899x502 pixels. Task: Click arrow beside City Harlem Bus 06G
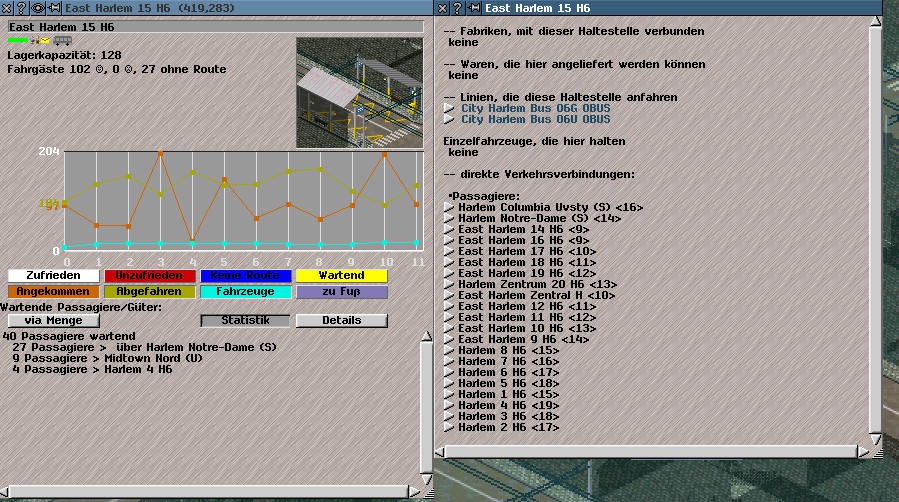(450, 108)
